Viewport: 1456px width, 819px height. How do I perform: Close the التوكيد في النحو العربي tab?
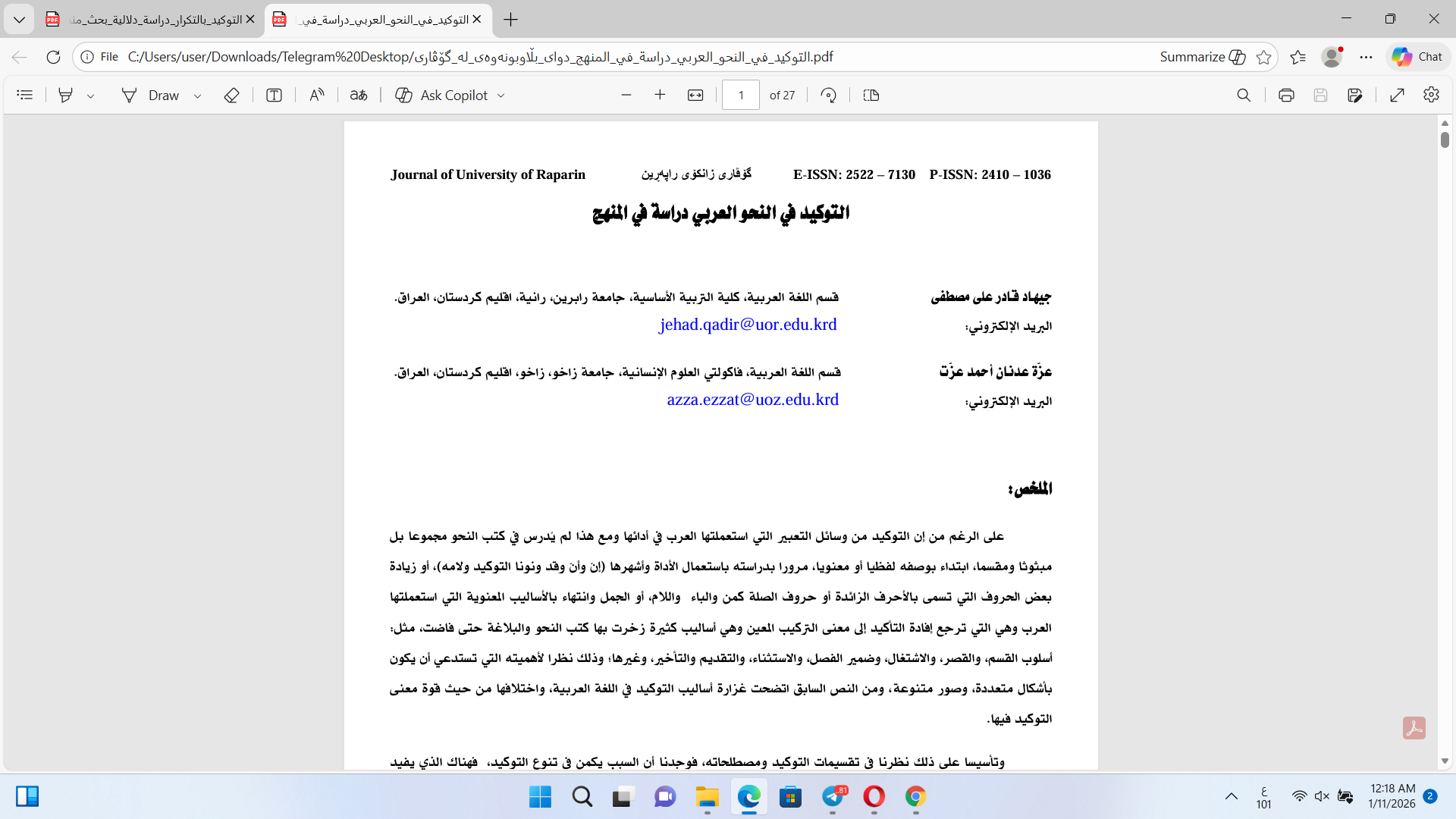[477, 20]
